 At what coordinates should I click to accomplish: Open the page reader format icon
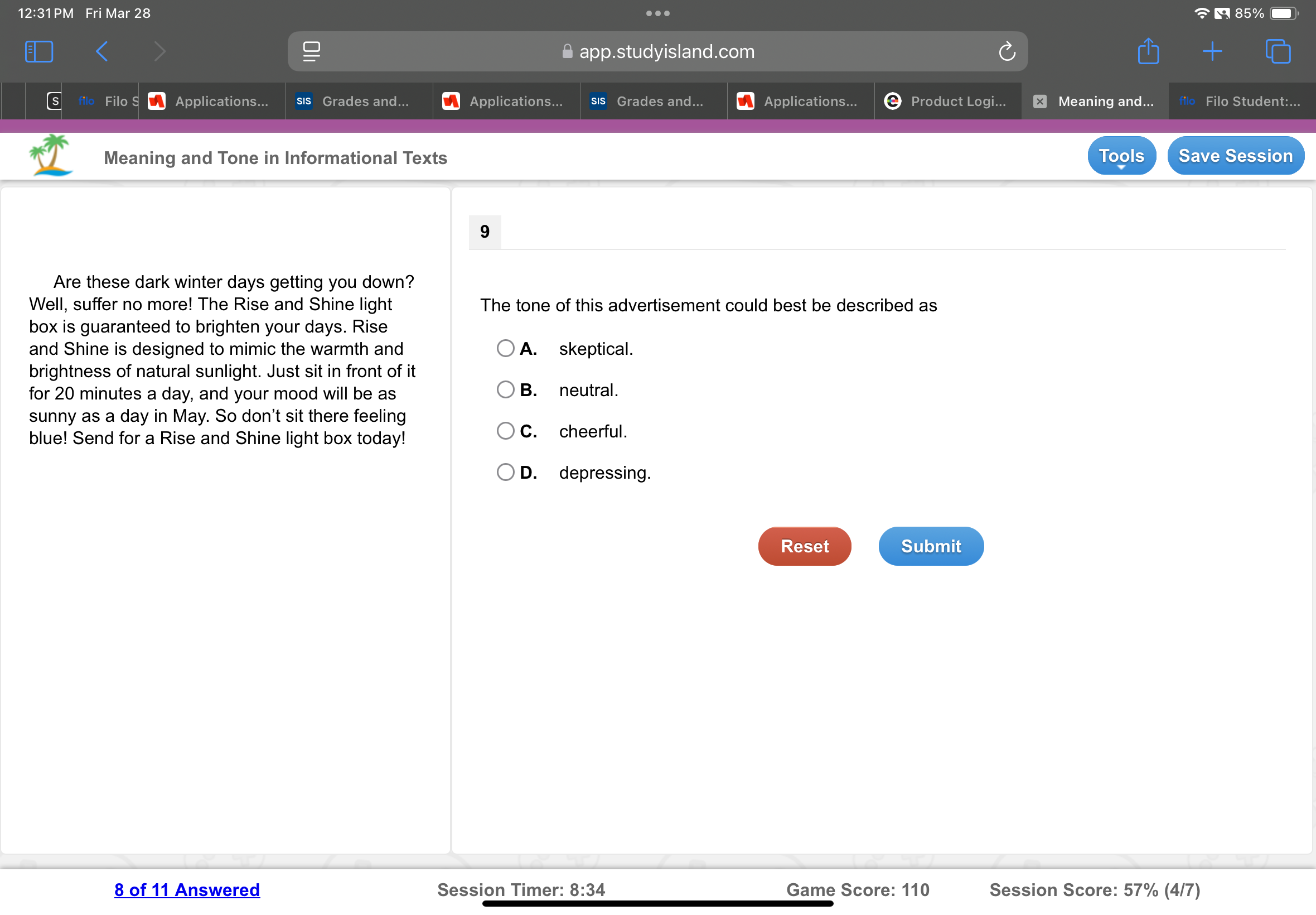[x=312, y=51]
